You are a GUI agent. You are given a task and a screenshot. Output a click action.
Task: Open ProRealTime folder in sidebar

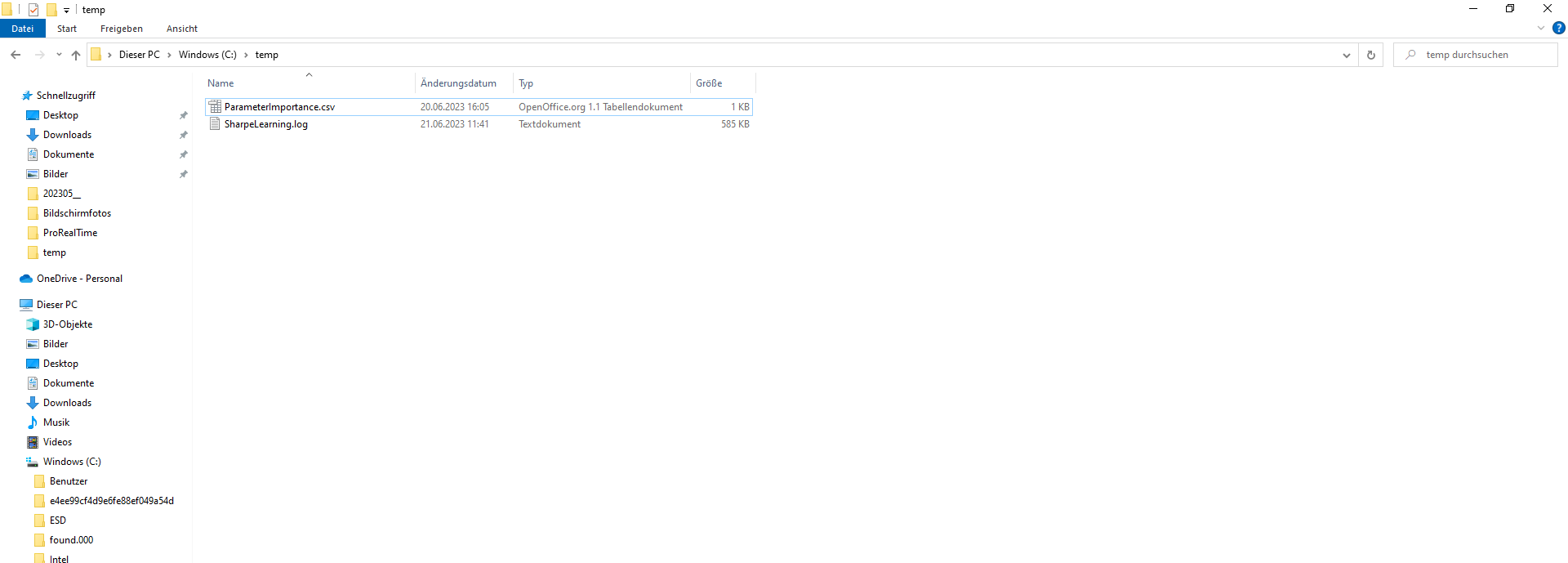pos(70,233)
